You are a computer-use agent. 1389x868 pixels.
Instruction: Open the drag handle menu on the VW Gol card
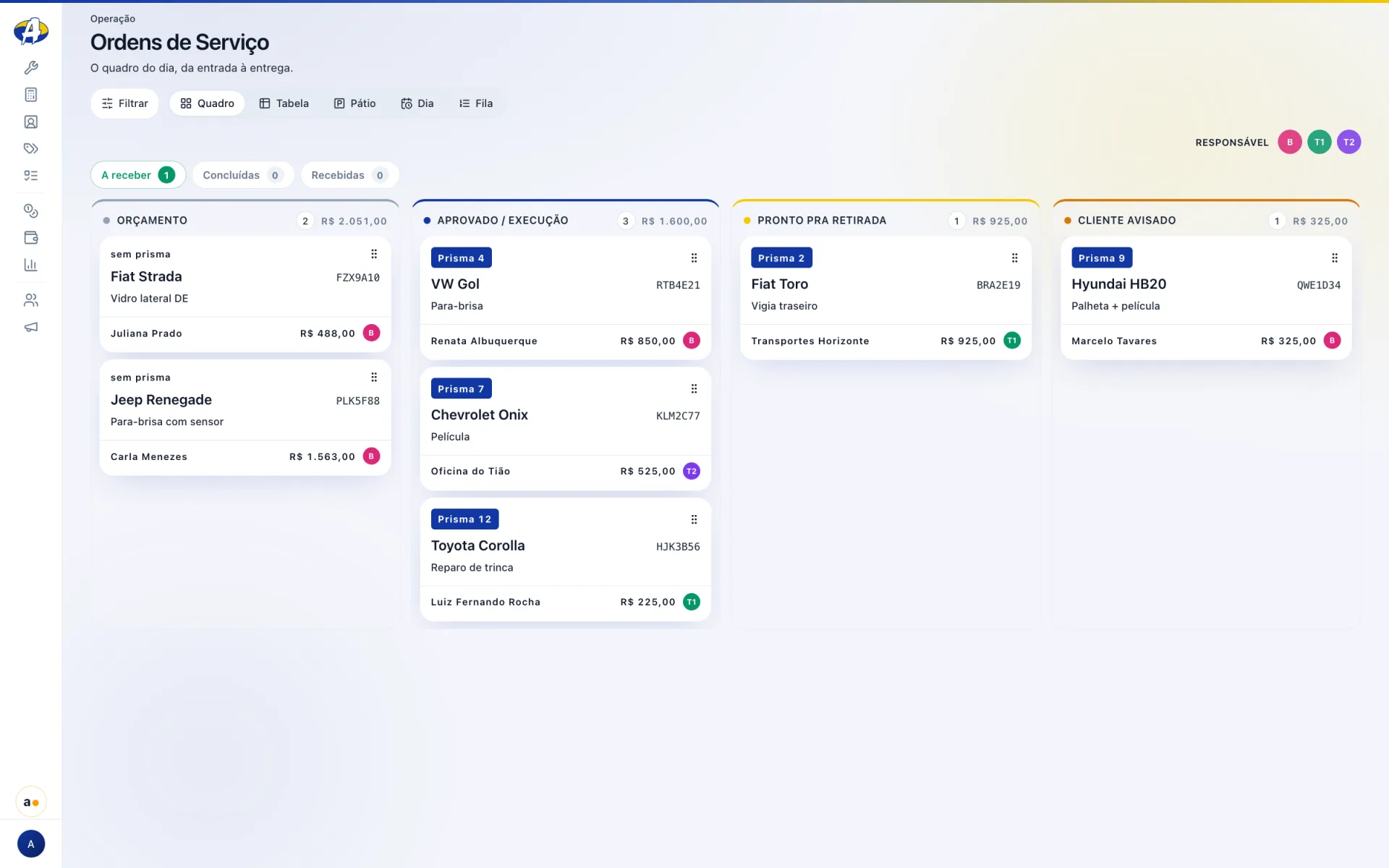point(694,258)
